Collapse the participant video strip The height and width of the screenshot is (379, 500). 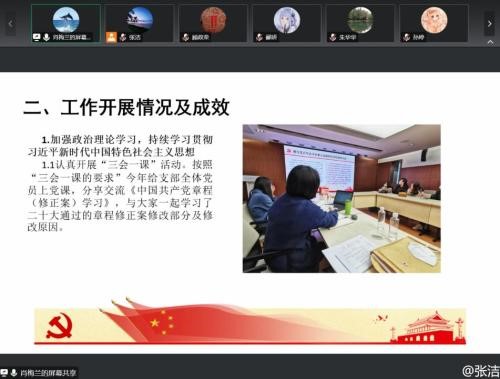pyautogui.click(x=490, y=42)
